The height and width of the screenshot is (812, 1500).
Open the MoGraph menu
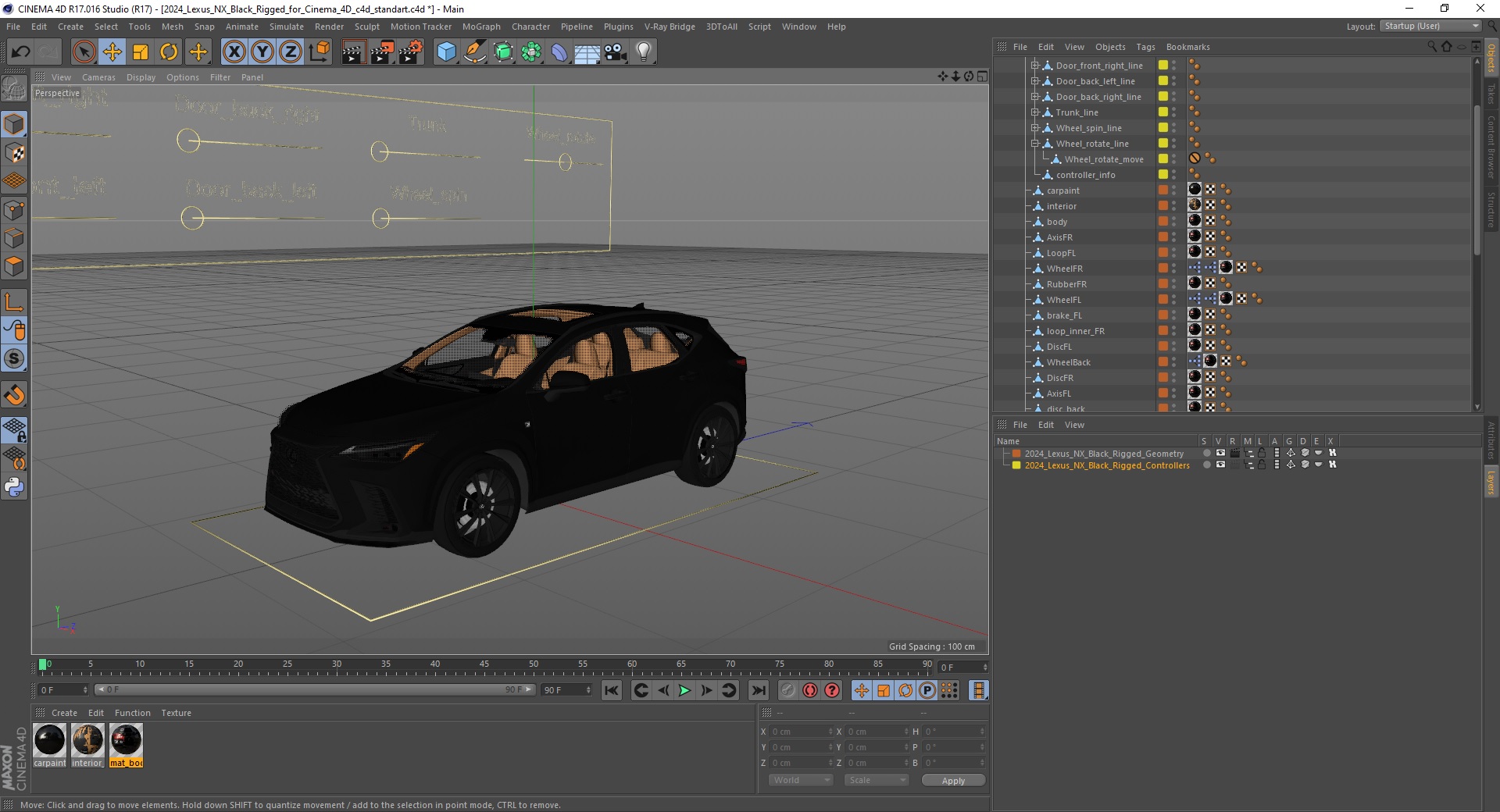coord(481,27)
